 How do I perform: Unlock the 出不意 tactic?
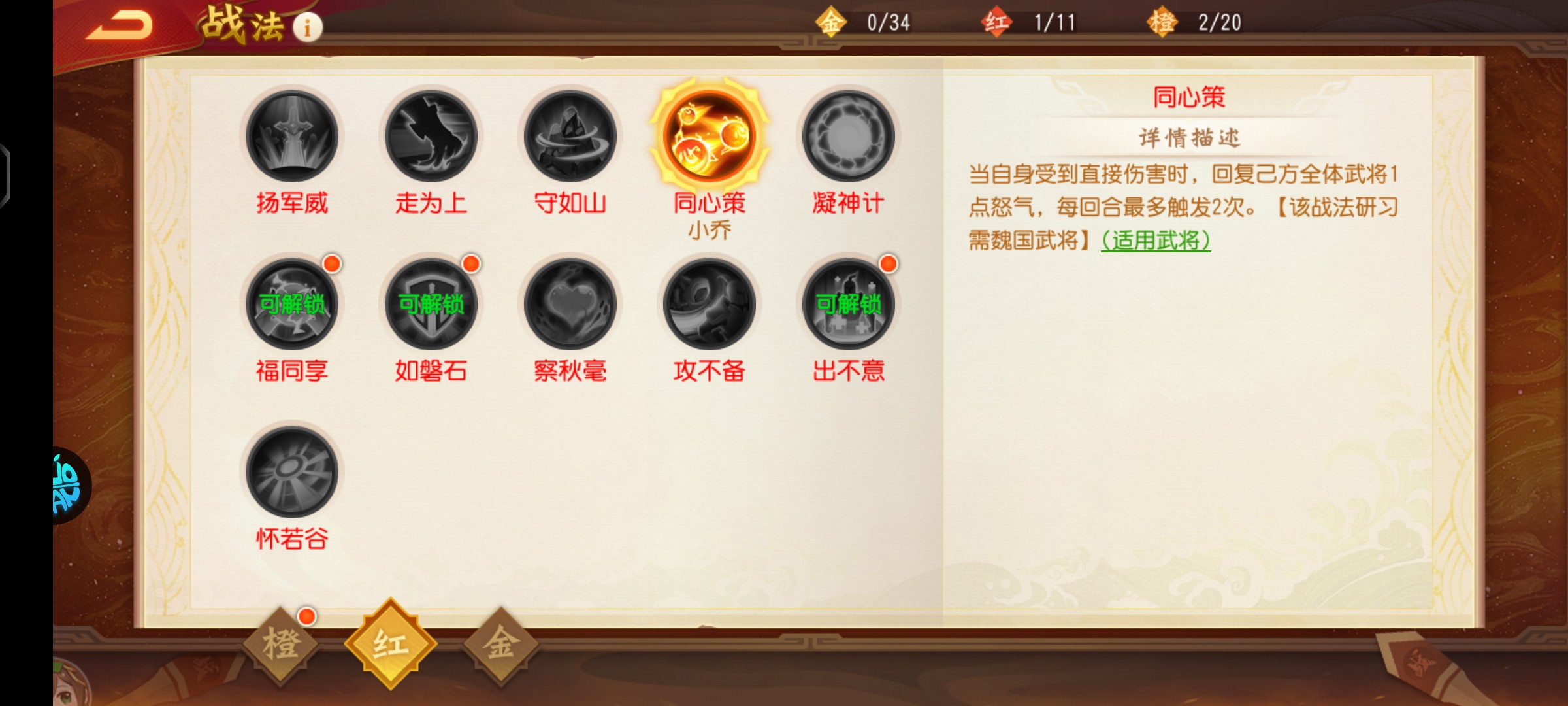pos(848,304)
